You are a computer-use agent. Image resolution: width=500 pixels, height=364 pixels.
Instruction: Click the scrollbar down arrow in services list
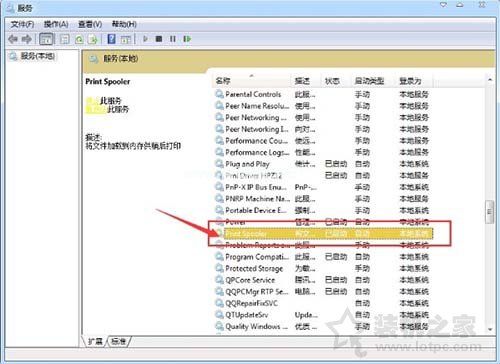tap(490, 329)
